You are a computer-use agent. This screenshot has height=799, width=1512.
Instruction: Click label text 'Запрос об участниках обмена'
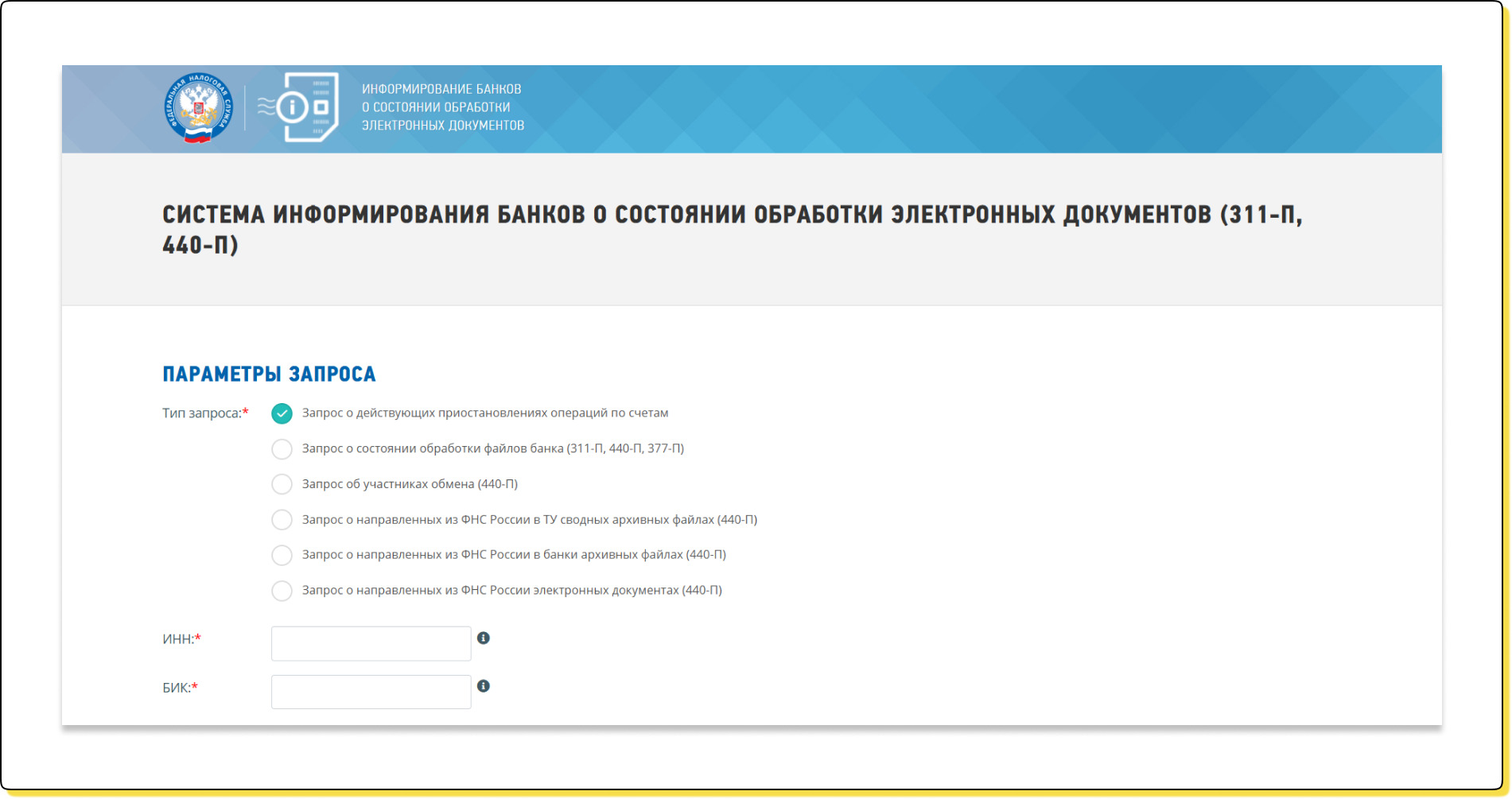coord(410,484)
